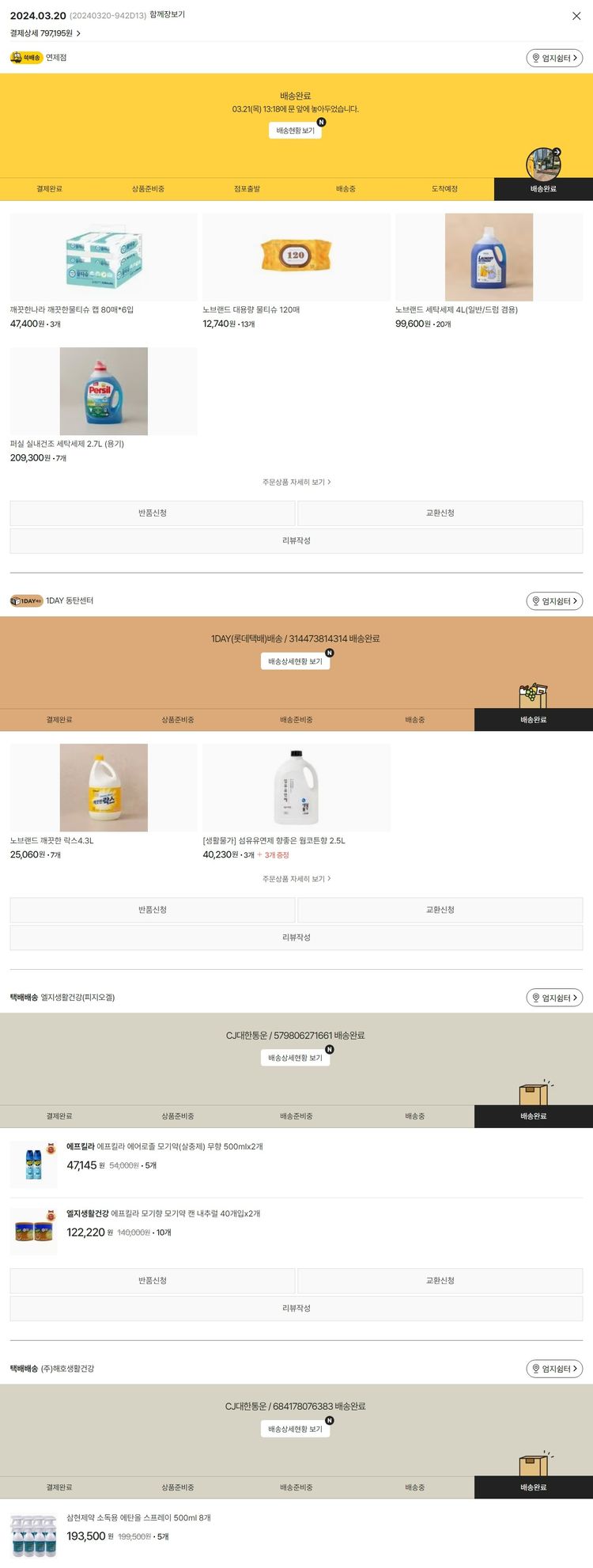593x1568 pixels.
Task: Open the 에프킬라 에어로졸 product thumbnail
Action: 33,1164
